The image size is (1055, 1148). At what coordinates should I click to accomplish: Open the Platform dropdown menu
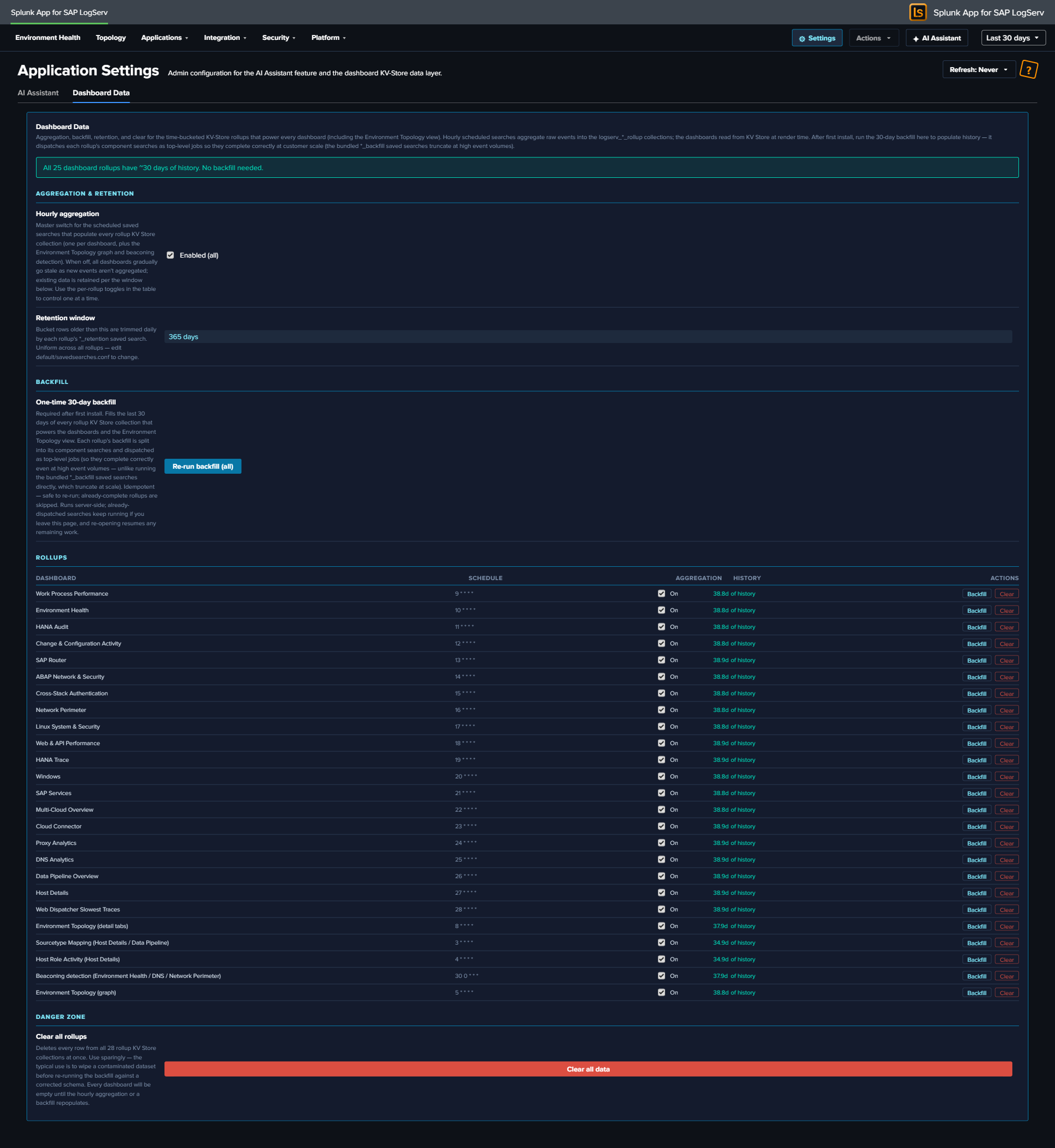[x=328, y=38]
